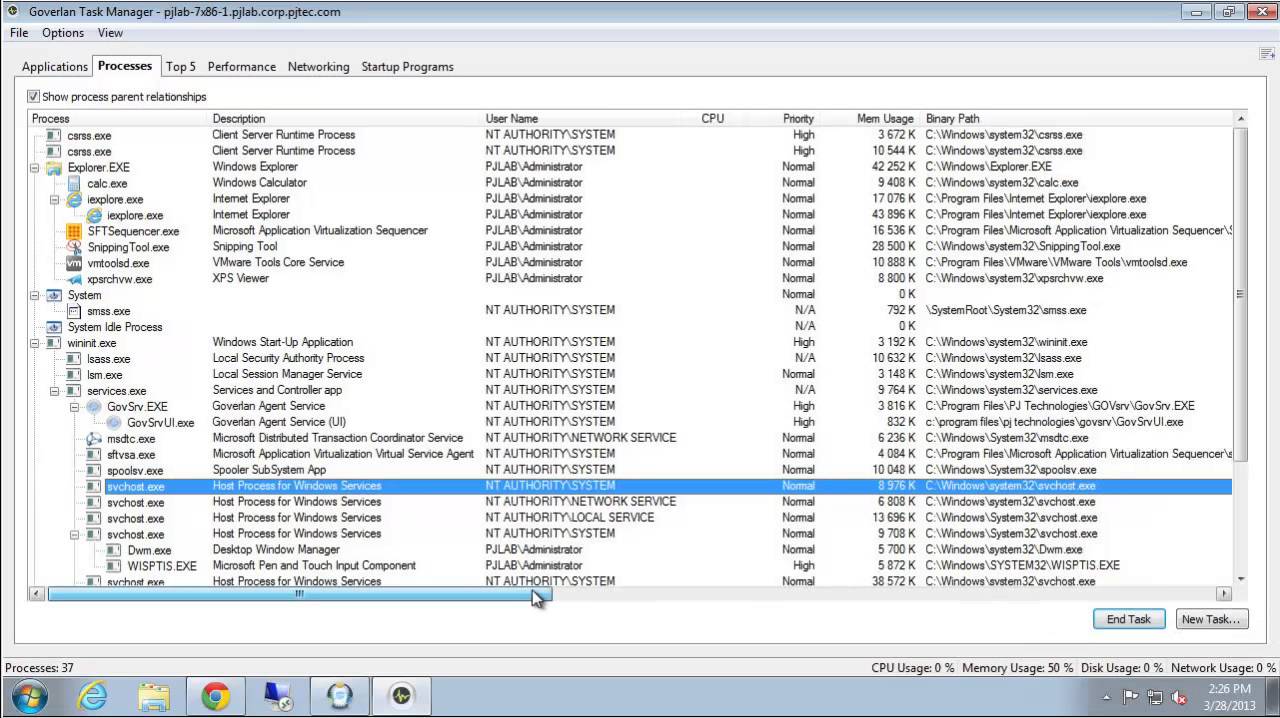Collapse the Explorer.EXE tree node
1280x718 pixels.
pos(35,167)
